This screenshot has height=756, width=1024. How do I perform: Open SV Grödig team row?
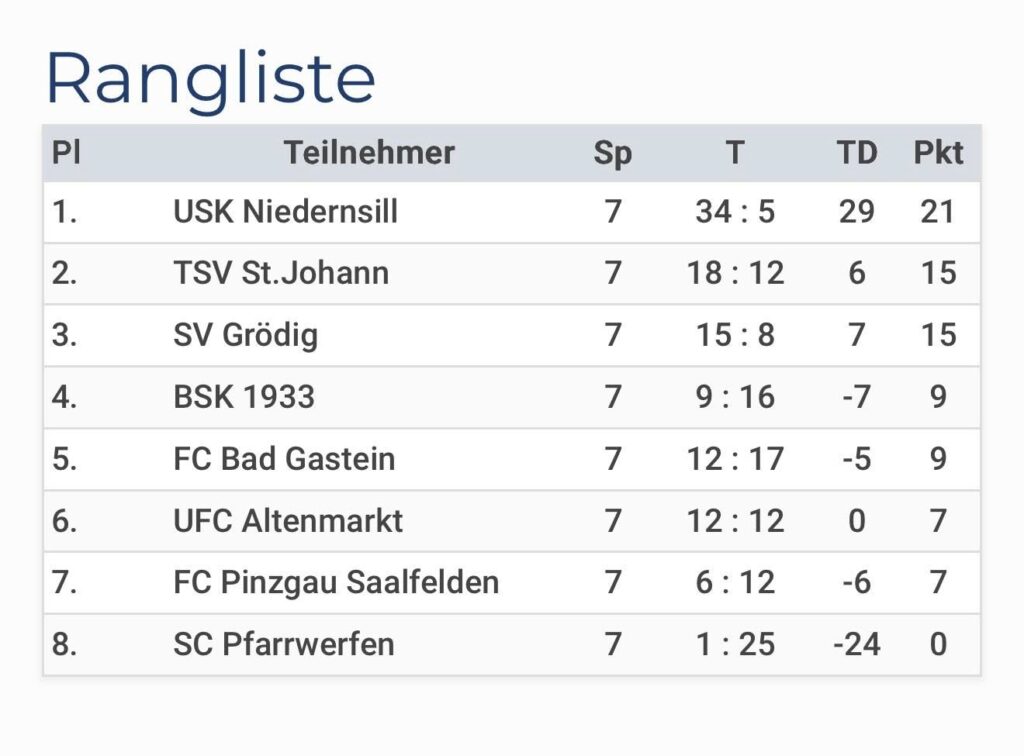[x=245, y=335]
